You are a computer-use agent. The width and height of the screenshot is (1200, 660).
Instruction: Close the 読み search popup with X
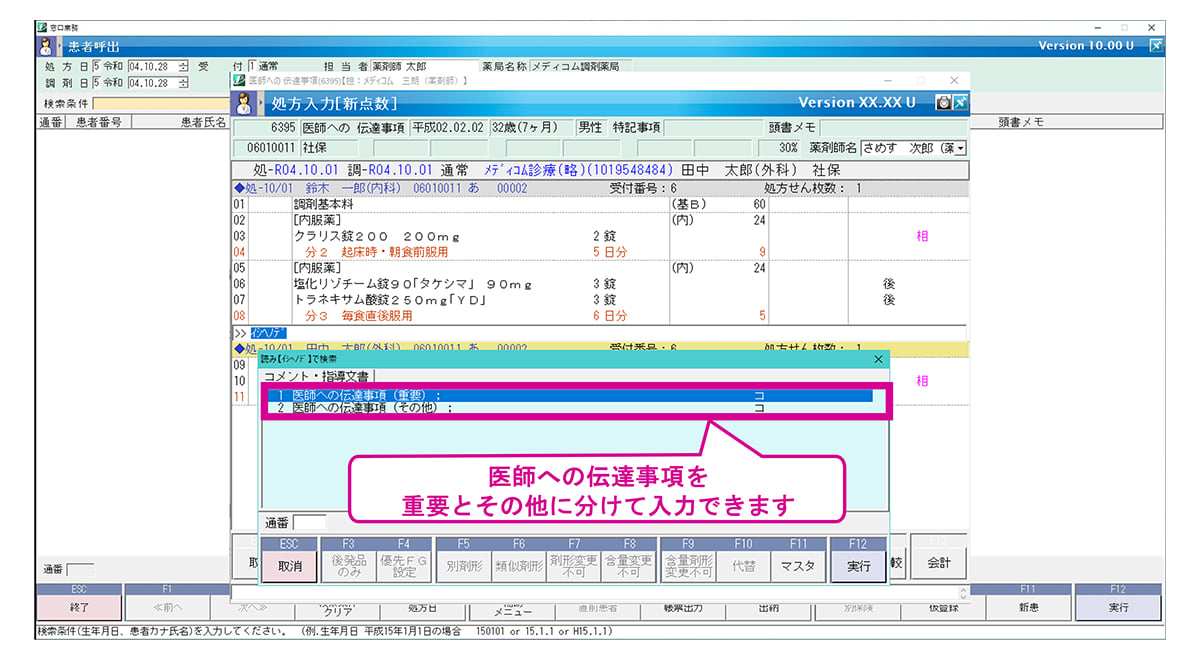click(x=879, y=358)
